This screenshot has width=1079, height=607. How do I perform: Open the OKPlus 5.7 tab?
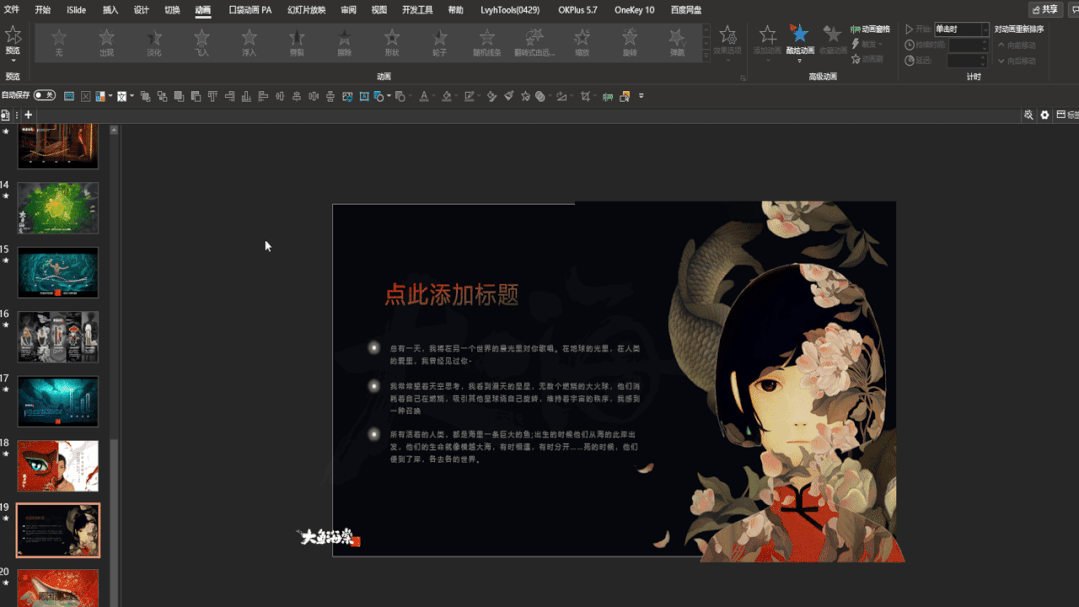click(578, 10)
